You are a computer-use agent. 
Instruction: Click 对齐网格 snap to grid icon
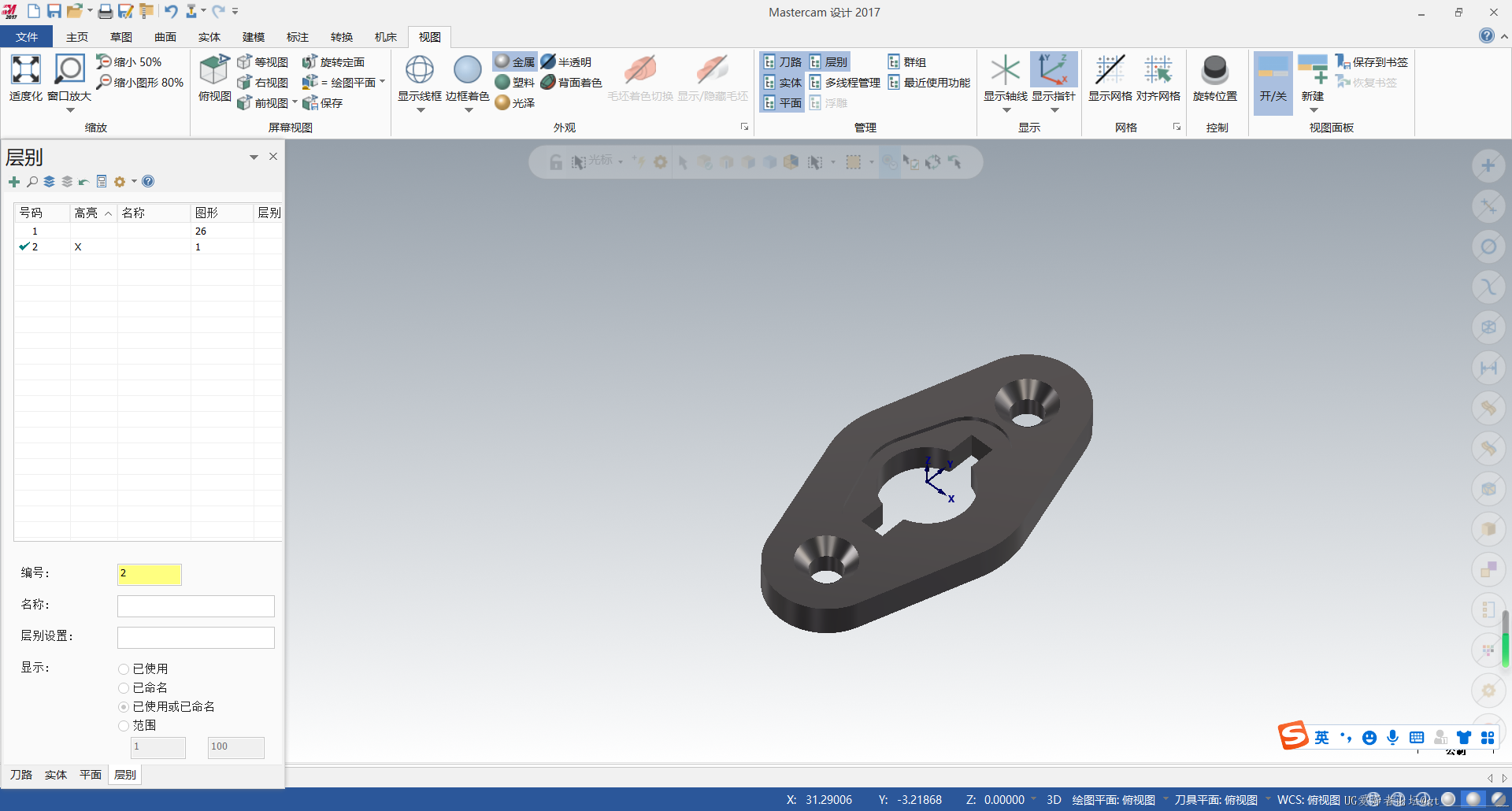tap(1158, 70)
